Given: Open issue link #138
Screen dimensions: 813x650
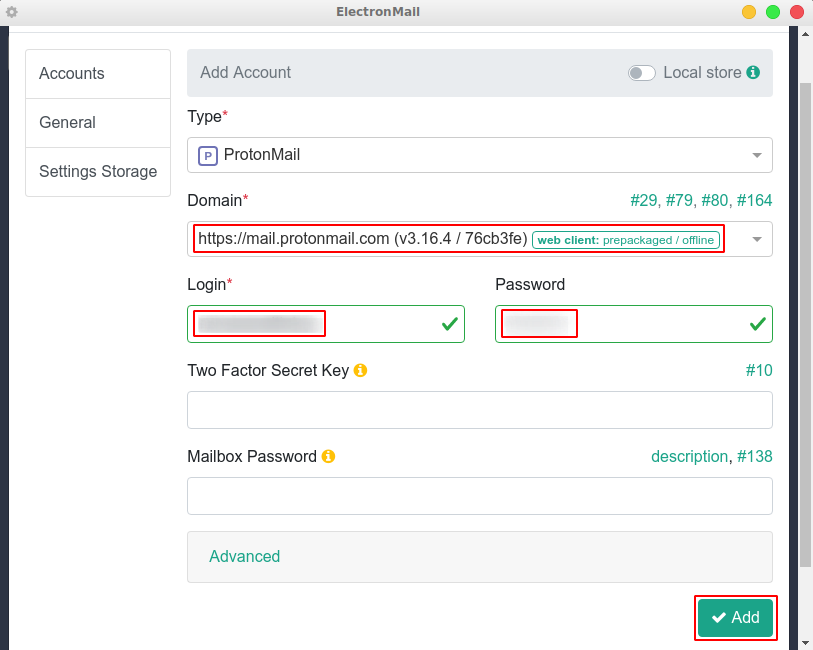Looking at the screenshot, I should click(x=755, y=457).
